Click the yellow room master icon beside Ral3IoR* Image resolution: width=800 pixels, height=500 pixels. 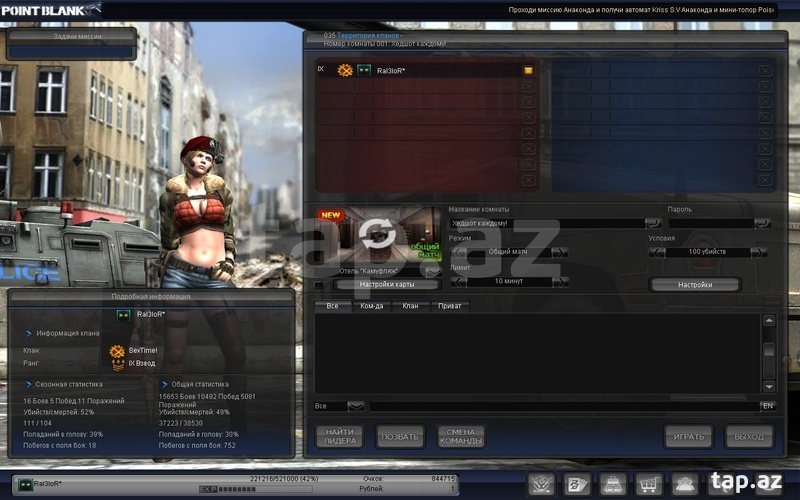pos(528,70)
